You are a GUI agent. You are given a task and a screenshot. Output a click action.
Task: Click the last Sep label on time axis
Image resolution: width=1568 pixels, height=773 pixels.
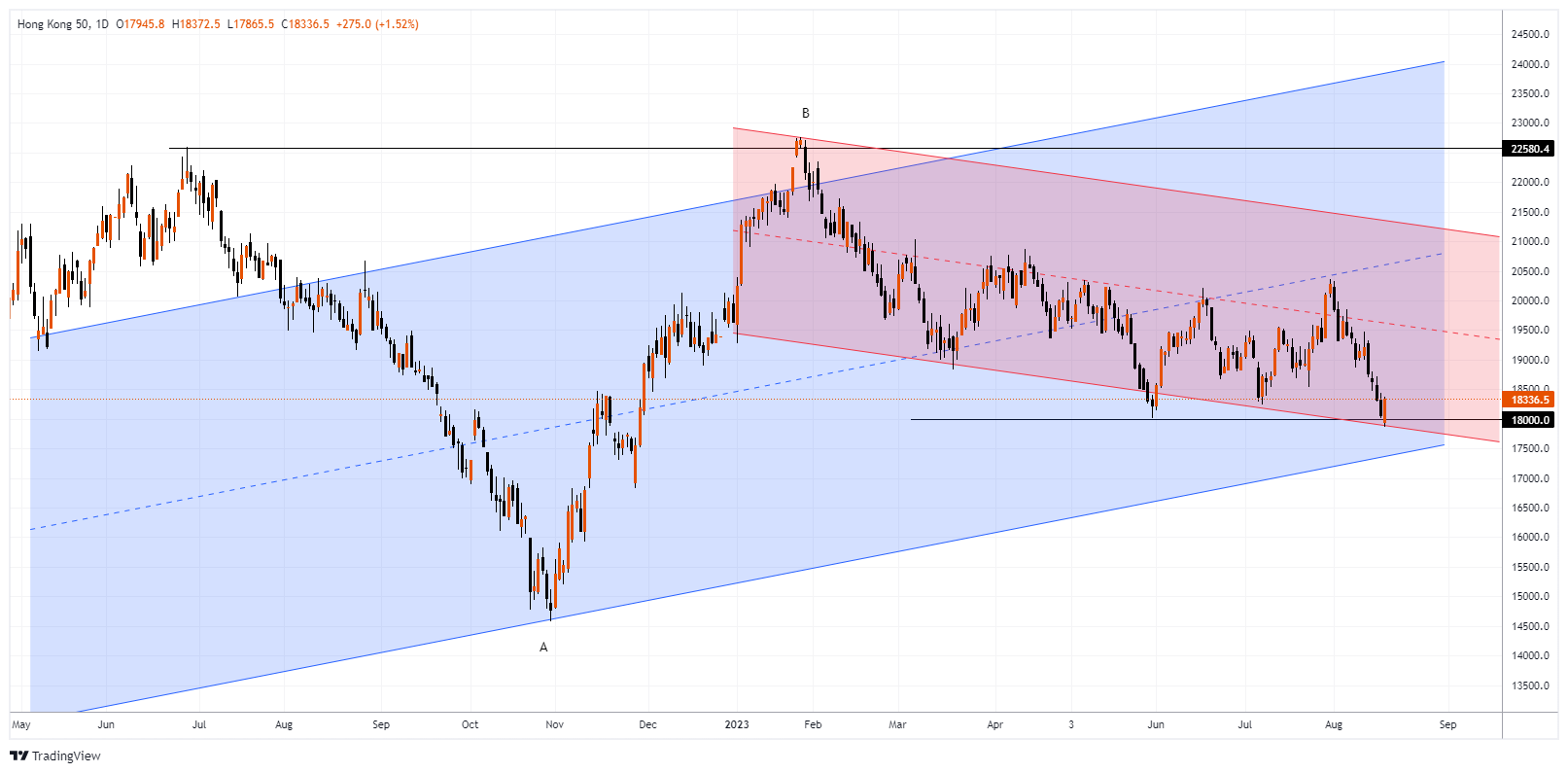tap(1447, 724)
